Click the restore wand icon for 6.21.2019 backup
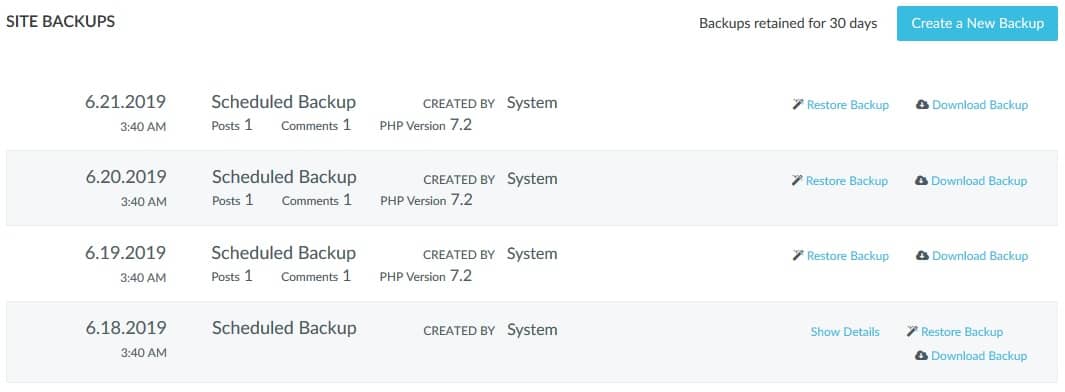Screen dimensions: 1065x392 click(x=798, y=105)
